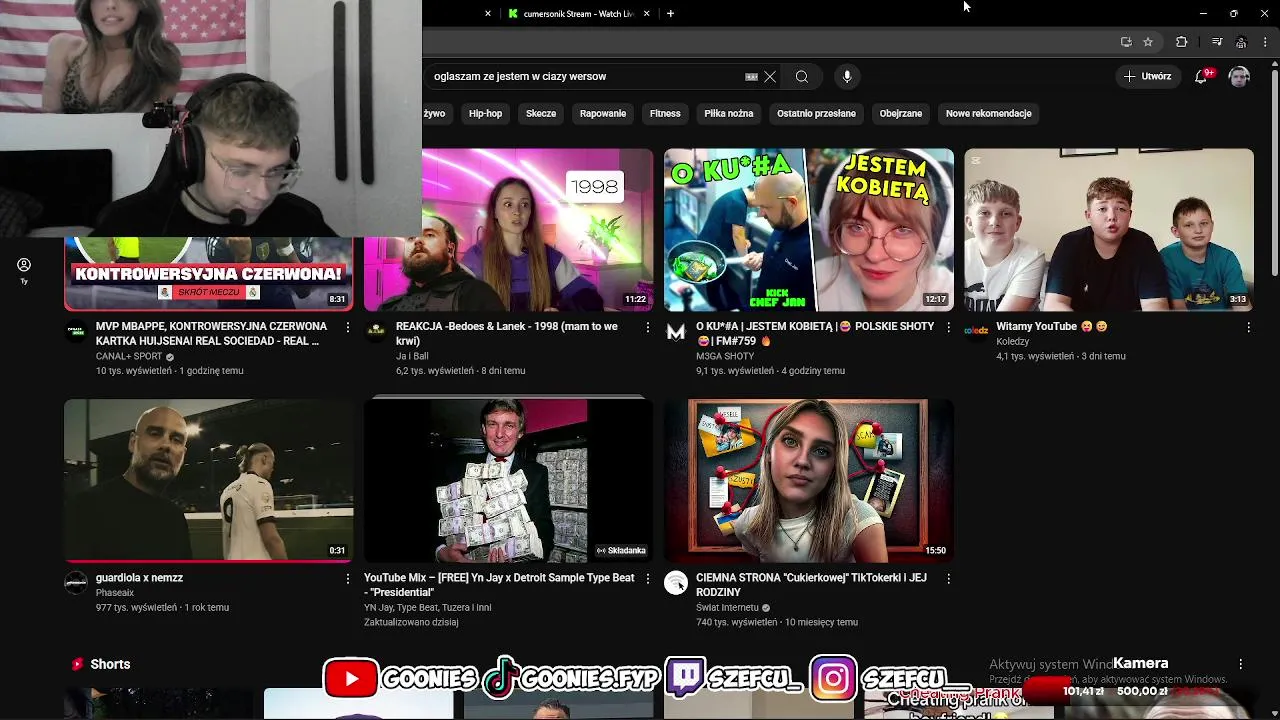The width and height of the screenshot is (1280, 720).
Task: Close the first browser tab
Action: pos(488,14)
